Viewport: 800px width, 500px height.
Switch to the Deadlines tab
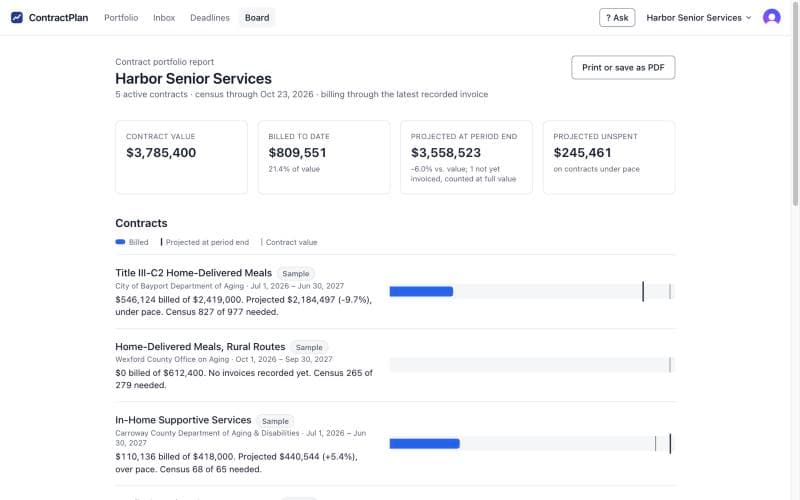210,17
